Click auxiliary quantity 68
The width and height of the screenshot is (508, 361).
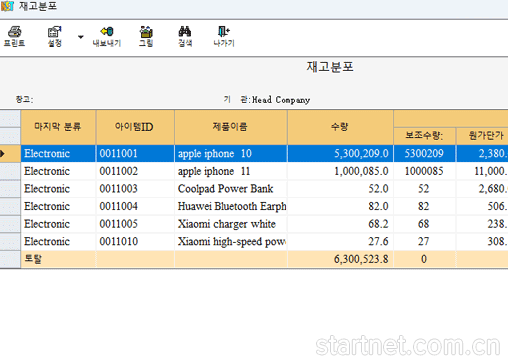click(424, 224)
